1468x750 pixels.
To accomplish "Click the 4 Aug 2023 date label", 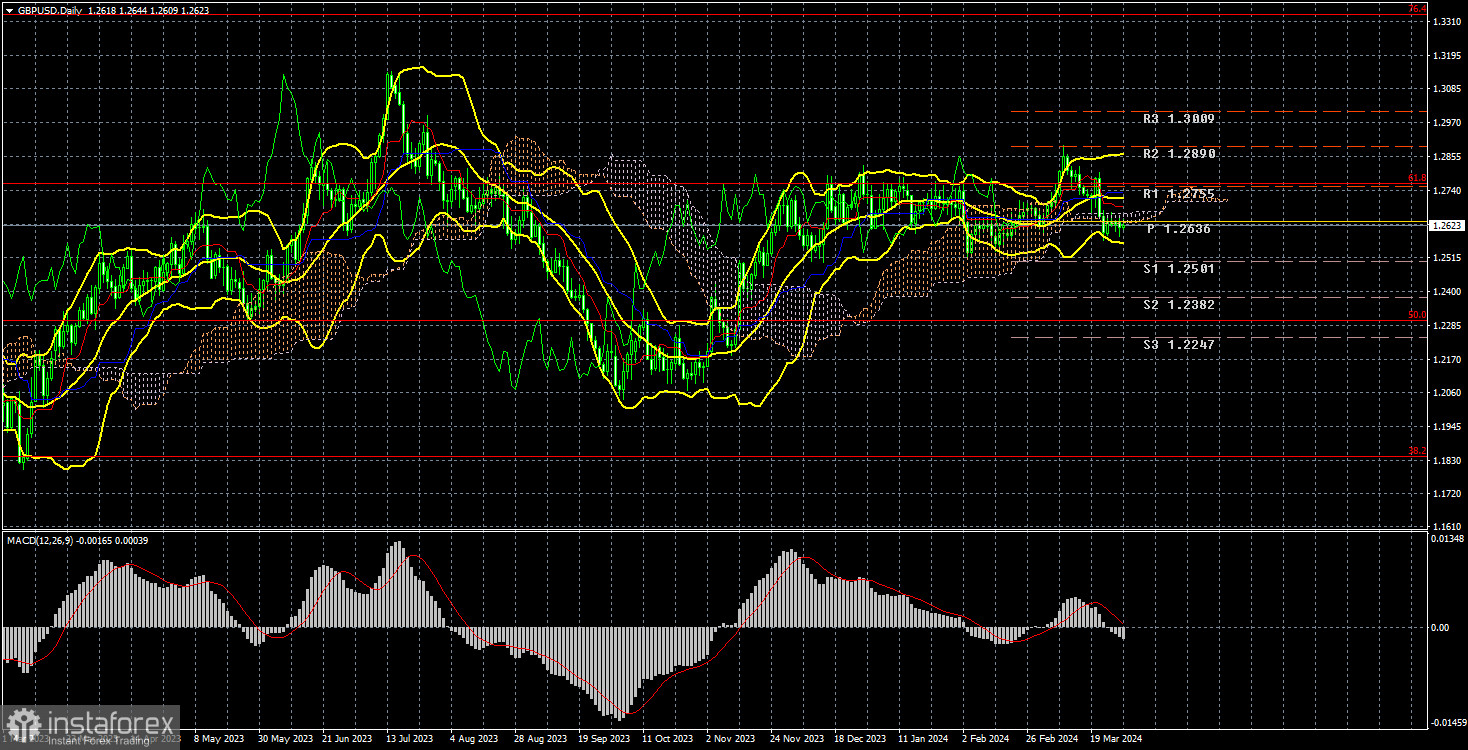I will 474,739.
